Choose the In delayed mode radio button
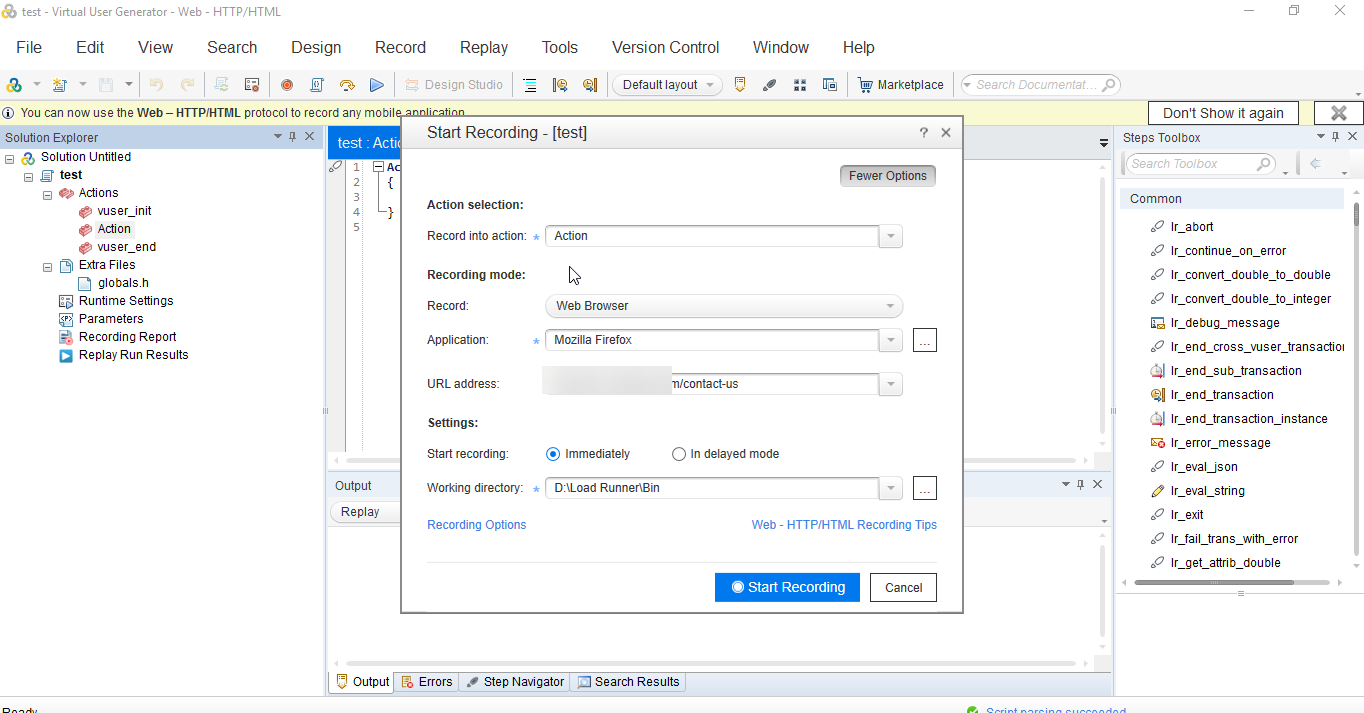 pos(679,453)
